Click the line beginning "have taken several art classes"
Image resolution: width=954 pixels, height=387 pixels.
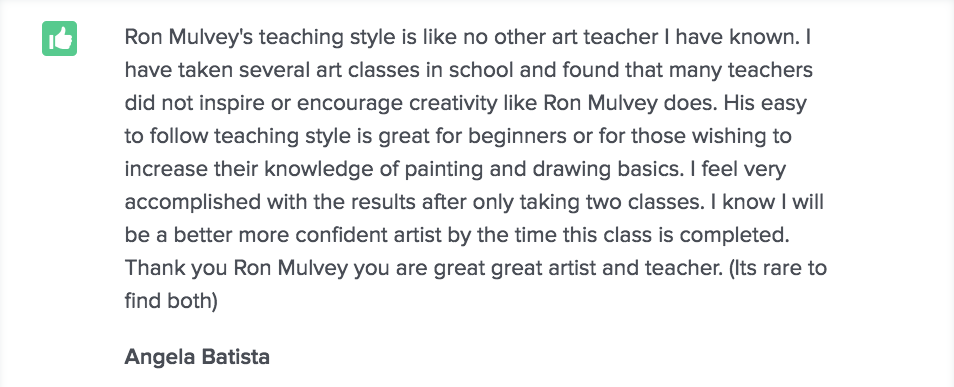468,71
